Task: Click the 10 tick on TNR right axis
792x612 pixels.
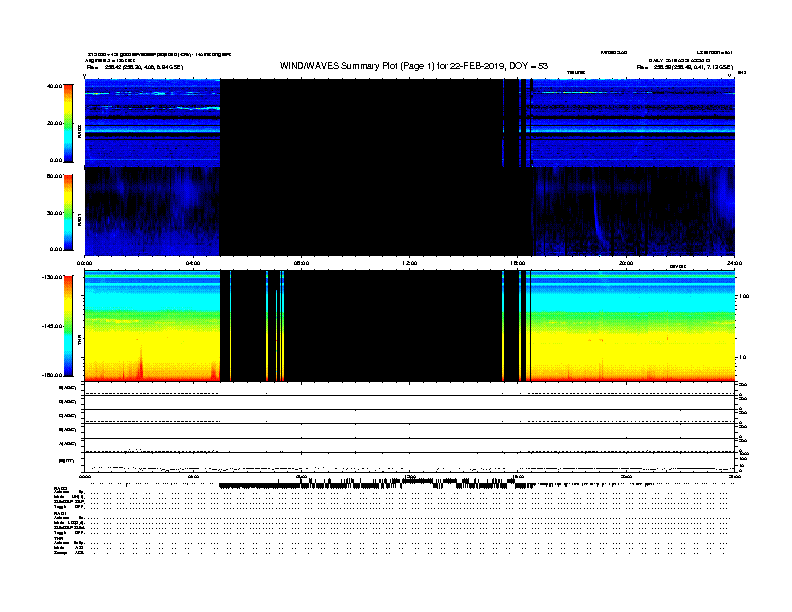Action: [742, 357]
